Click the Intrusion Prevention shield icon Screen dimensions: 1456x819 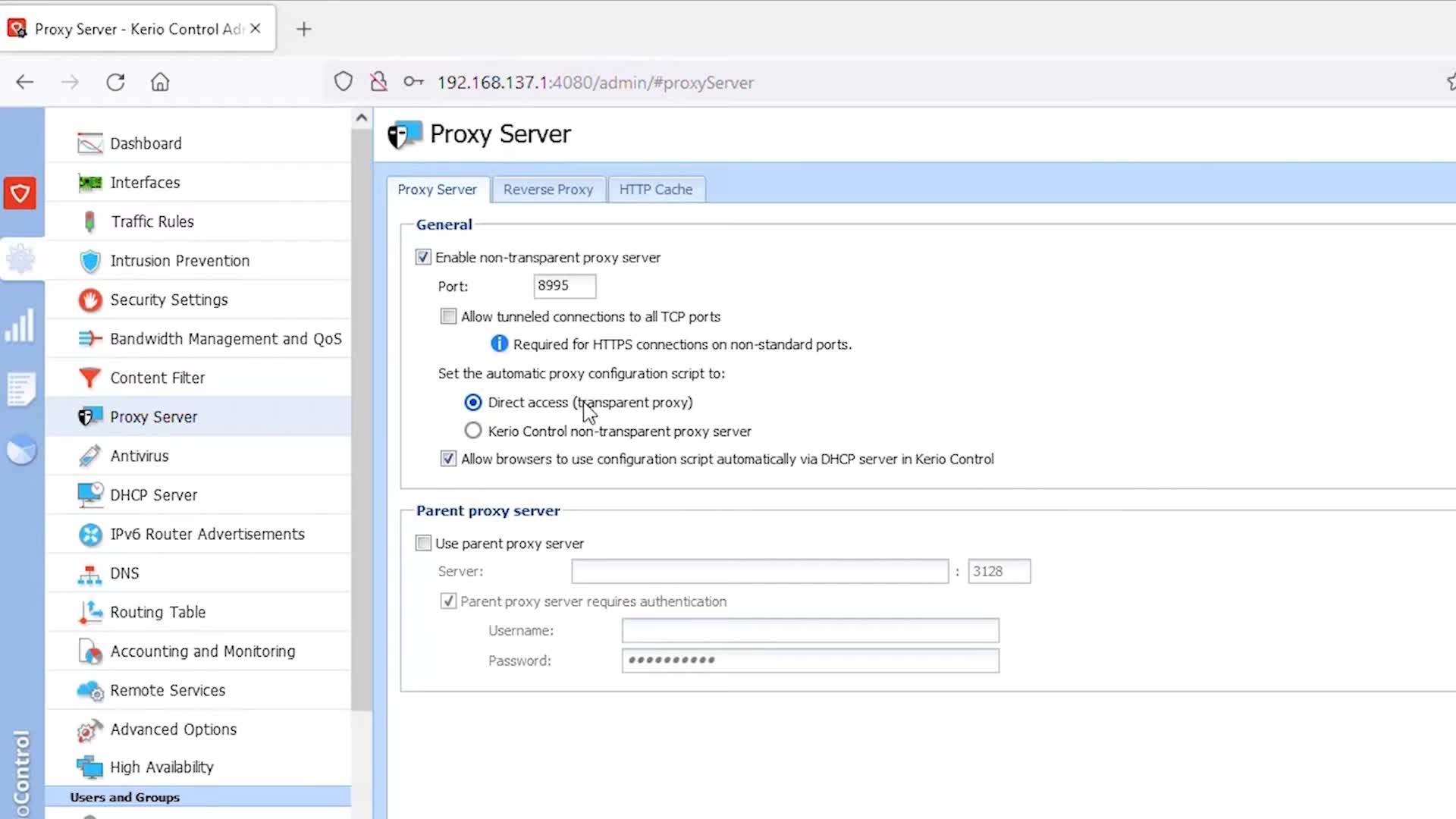point(90,261)
